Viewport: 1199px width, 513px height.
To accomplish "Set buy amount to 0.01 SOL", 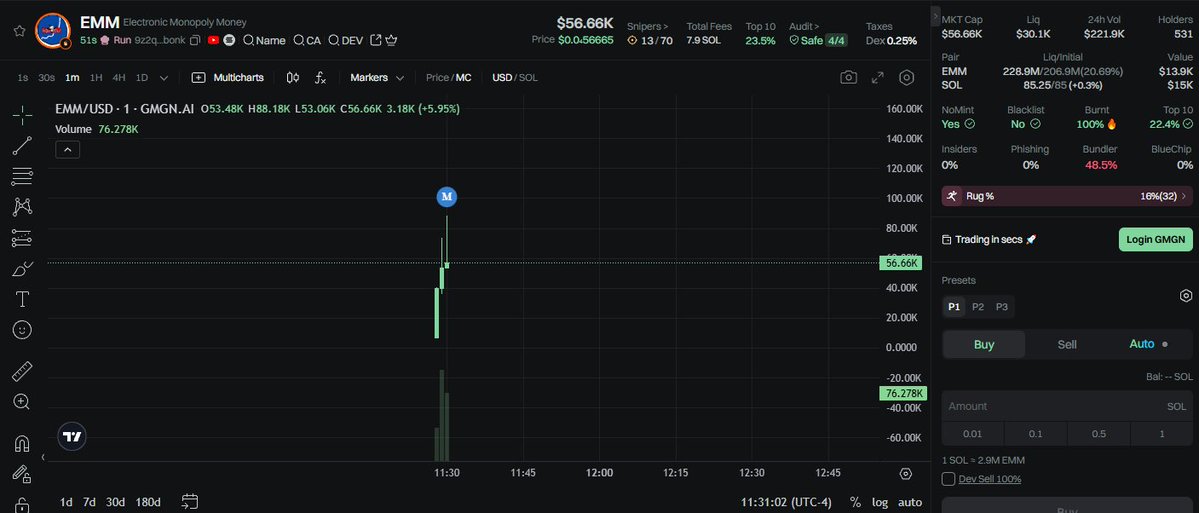I will click(x=973, y=433).
